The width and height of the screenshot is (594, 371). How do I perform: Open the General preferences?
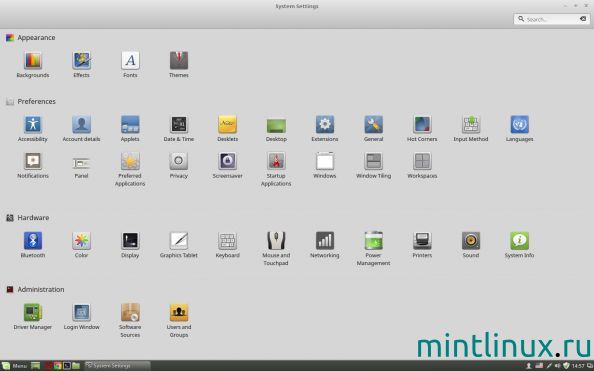(x=374, y=128)
